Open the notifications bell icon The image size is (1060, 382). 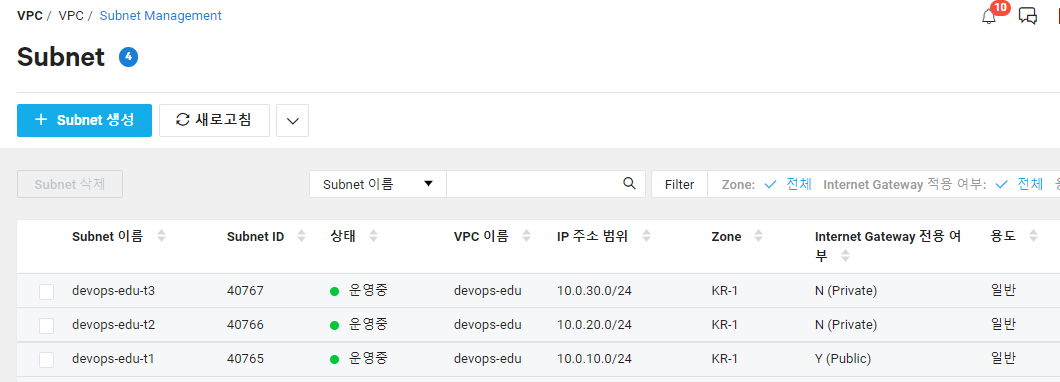(988, 17)
